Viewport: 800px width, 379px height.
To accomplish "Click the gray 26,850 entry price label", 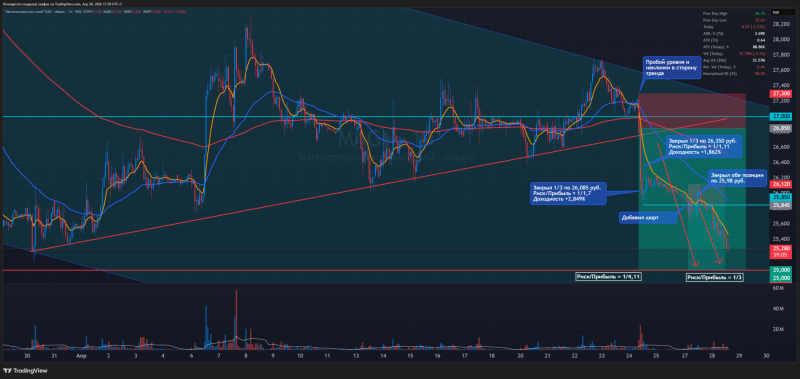I will tap(782, 129).
